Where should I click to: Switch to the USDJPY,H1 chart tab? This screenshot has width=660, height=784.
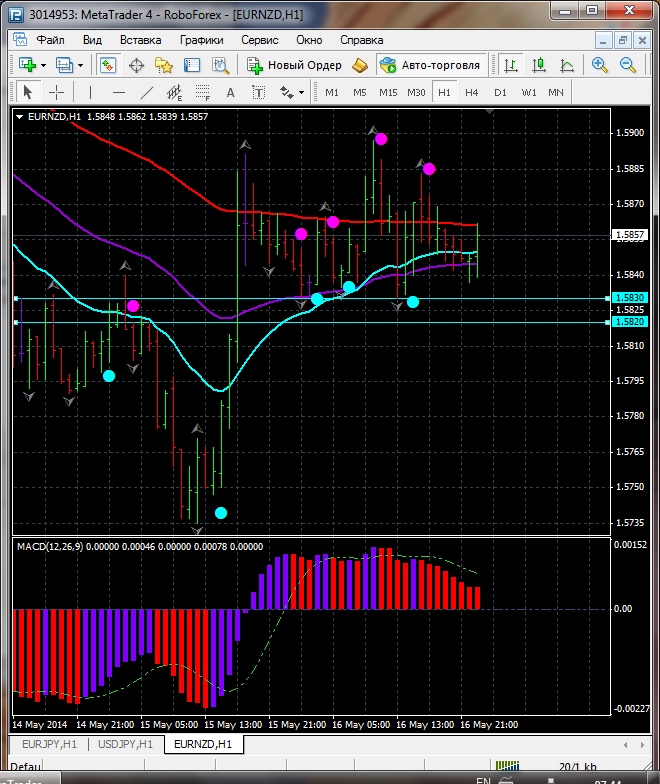pos(125,744)
